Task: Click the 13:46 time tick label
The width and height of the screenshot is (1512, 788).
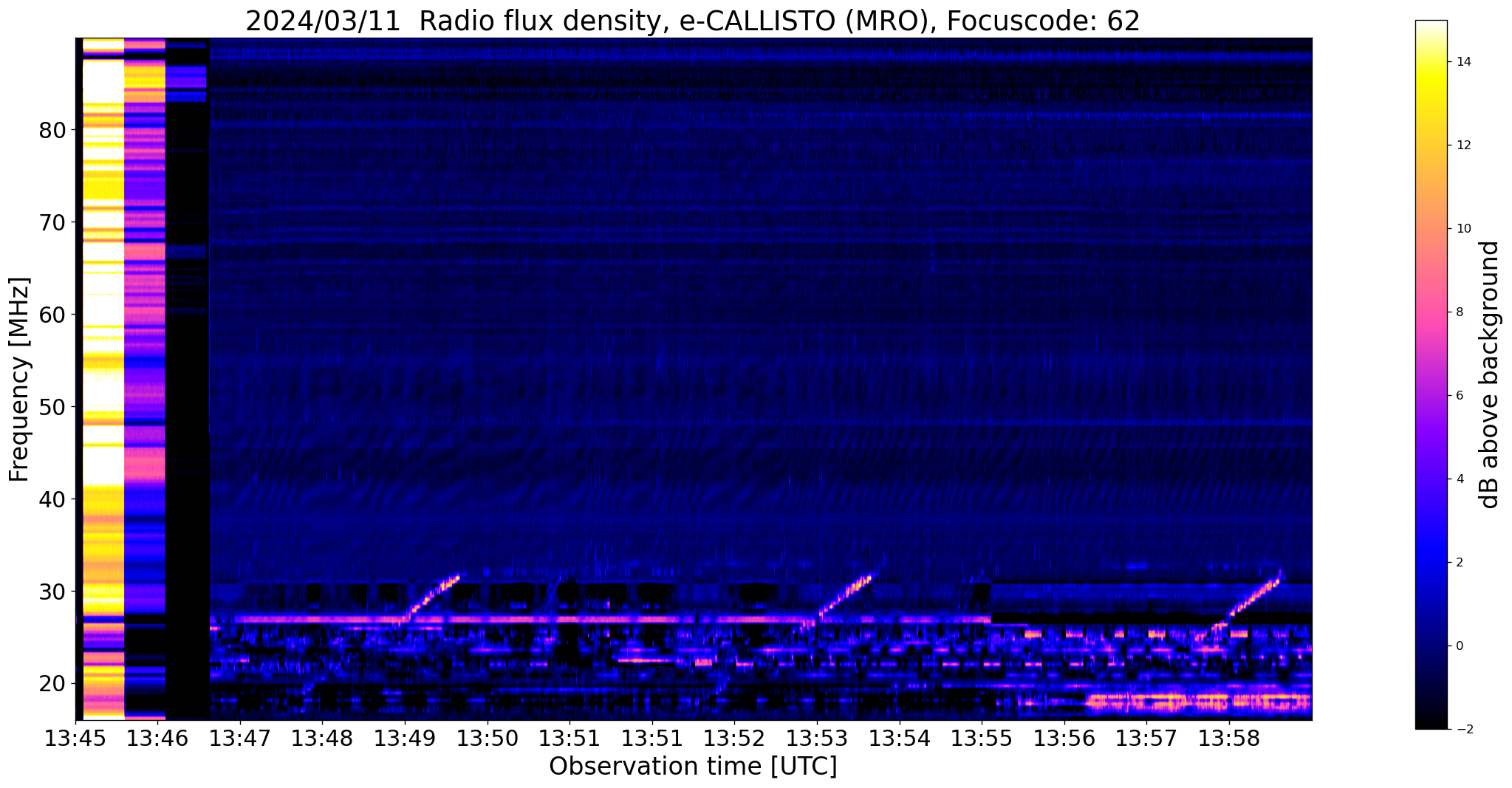Action: coord(157,739)
